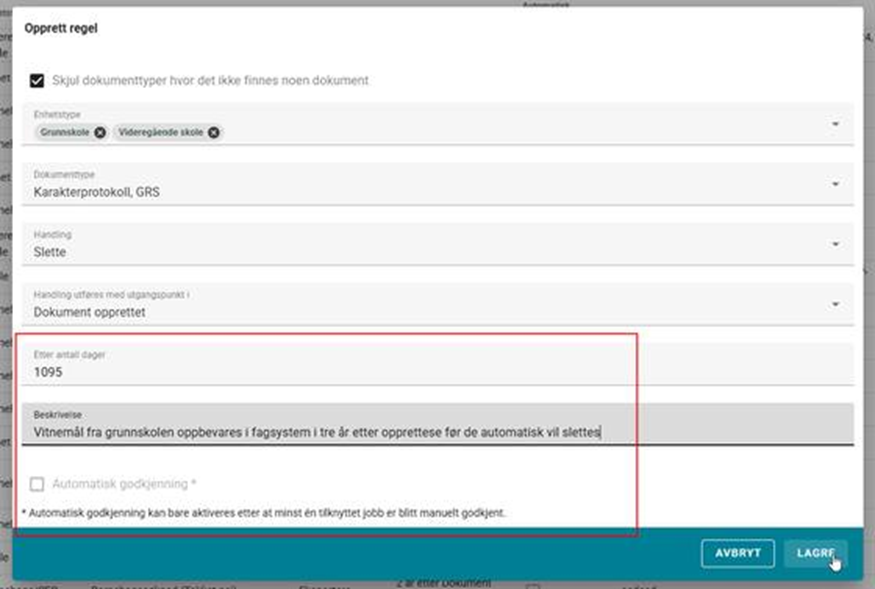Click into the Beskrivelse text field
The width and height of the screenshot is (875, 589).
400,432
